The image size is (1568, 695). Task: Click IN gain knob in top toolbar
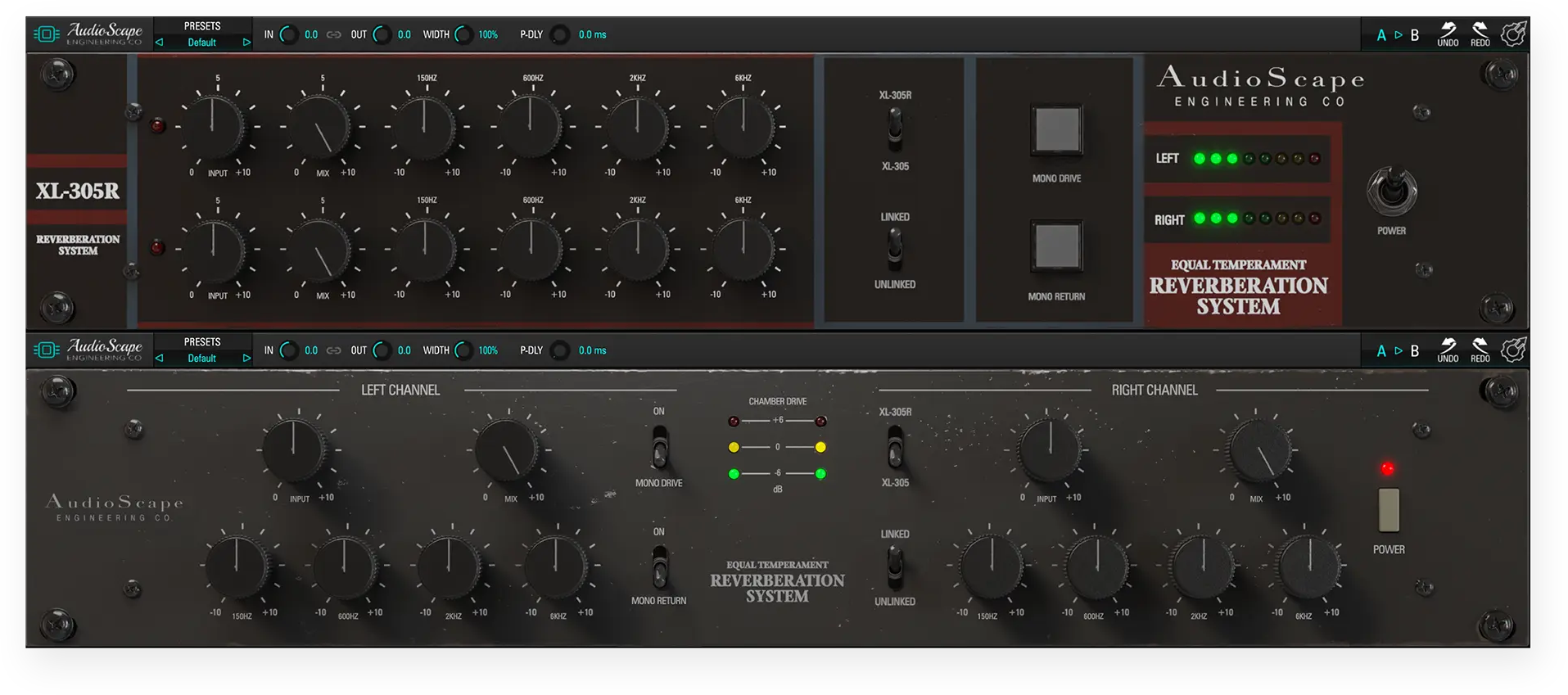click(289, 34)
